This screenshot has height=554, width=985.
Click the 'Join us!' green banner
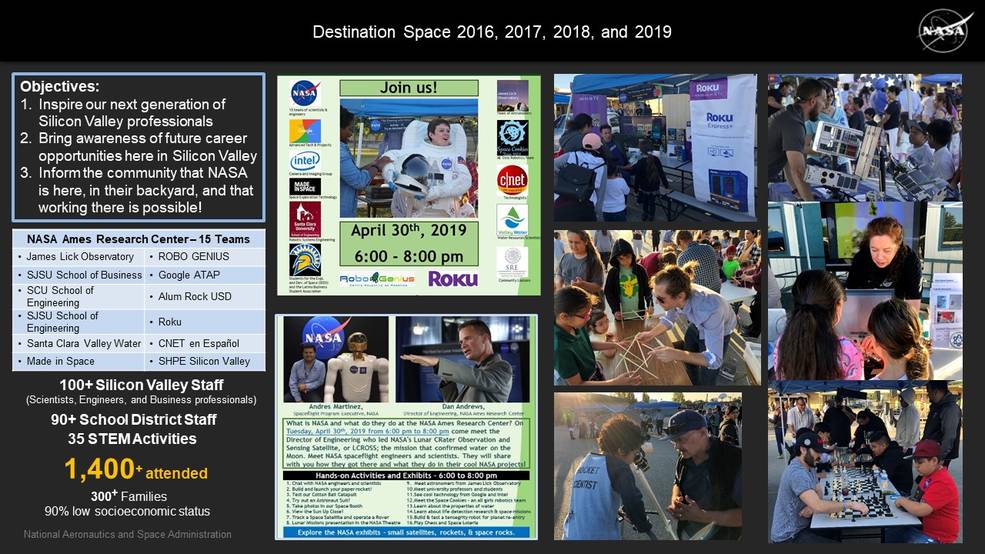pos(409,87)
